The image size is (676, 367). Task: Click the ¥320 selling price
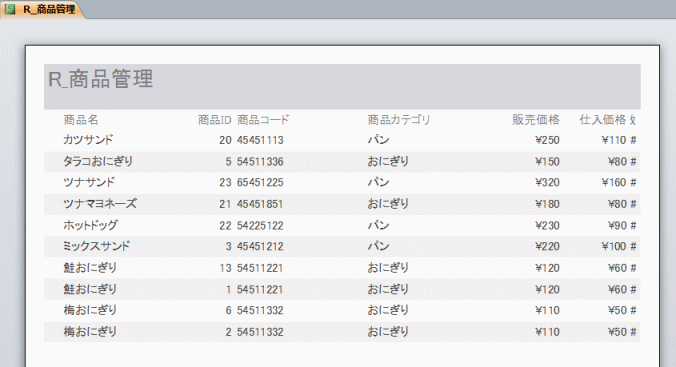tap(547, 182)
